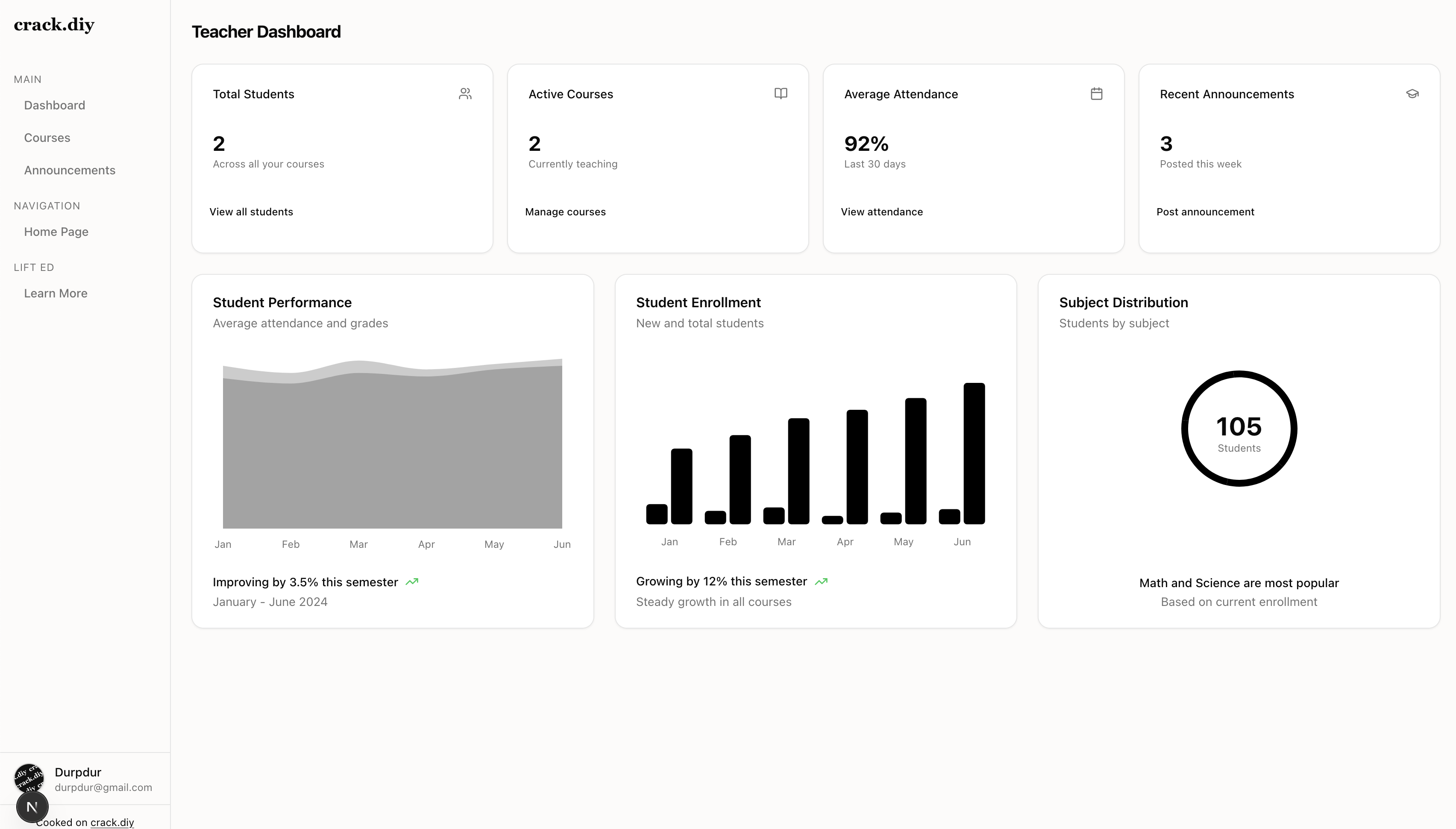Open the Dashboard sidebar item
Viewport: 1456px width, 829px height.
pyautogui.click(x=55, y=105)
